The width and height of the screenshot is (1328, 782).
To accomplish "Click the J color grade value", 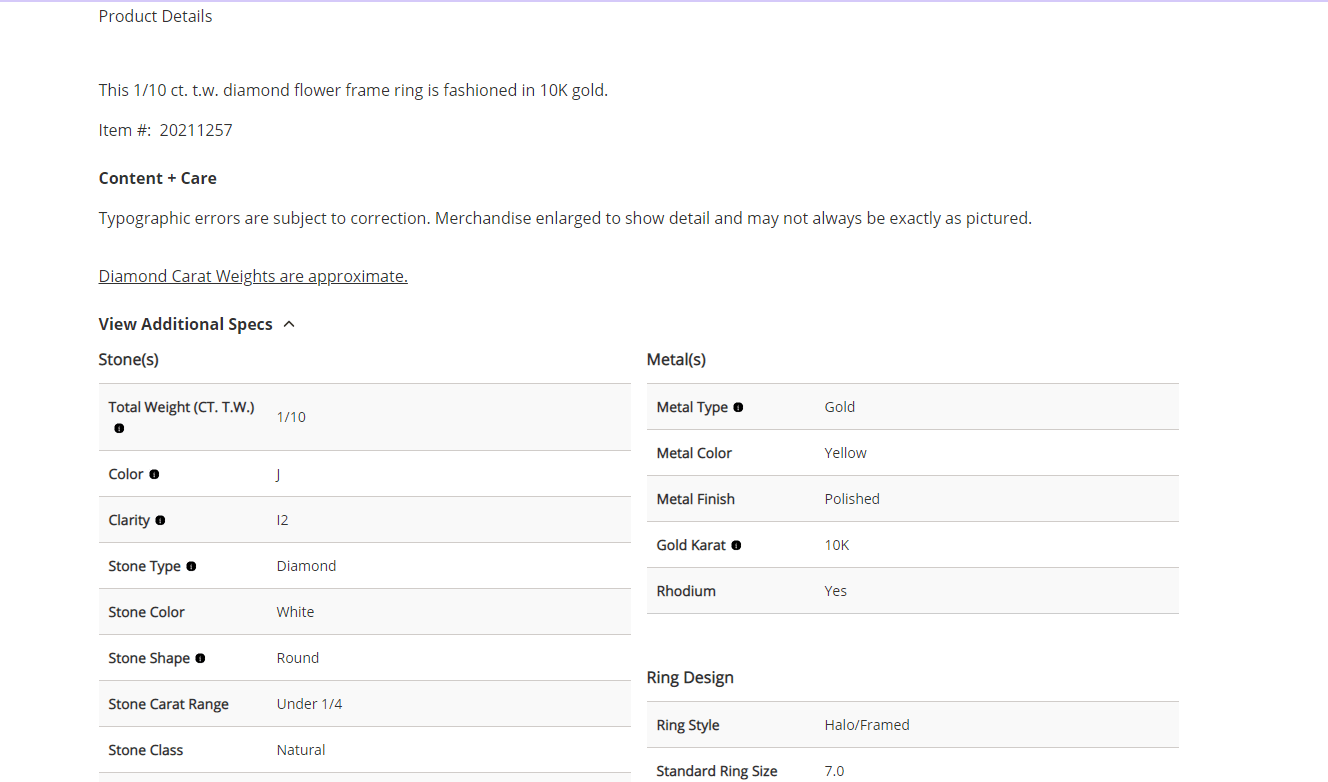I will pos(278,474).
